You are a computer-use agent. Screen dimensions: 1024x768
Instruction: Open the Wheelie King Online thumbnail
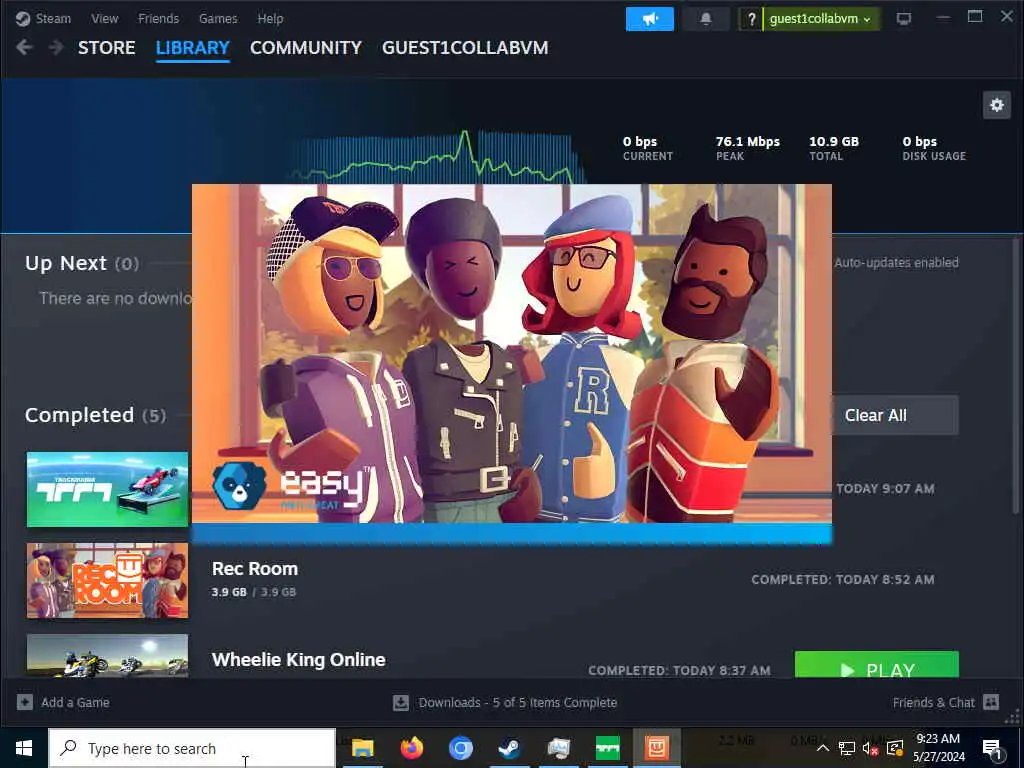click(x=107, y=656)
